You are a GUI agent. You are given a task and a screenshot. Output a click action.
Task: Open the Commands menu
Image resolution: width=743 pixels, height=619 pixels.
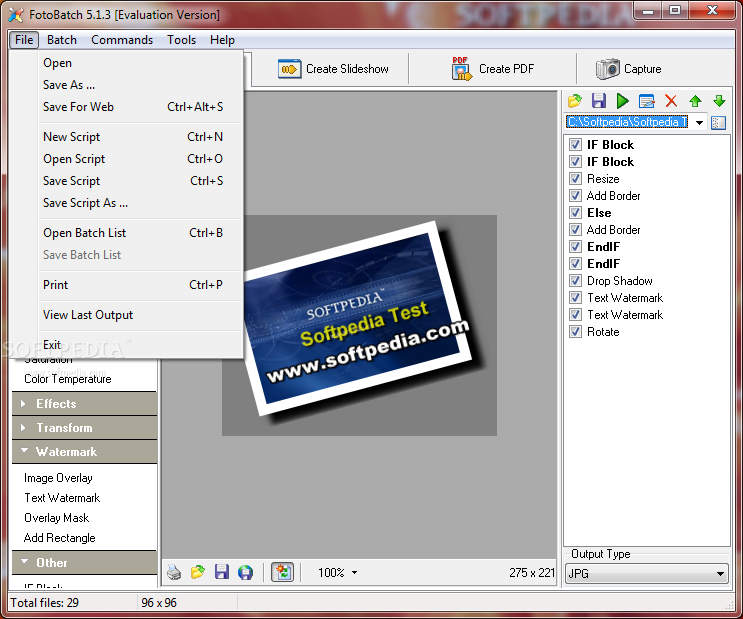[x=122, y=40]
